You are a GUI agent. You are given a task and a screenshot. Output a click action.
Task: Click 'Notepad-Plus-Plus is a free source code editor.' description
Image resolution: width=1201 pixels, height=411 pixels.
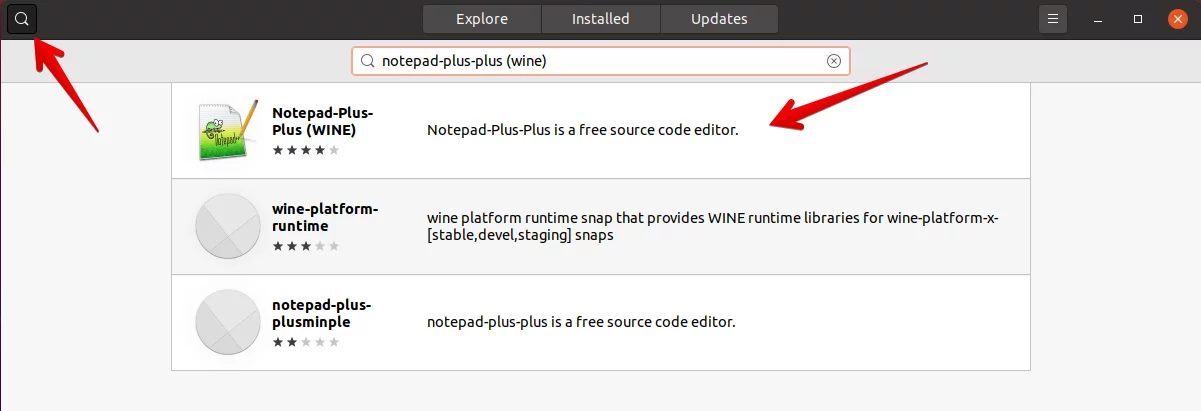pyautogui.click(x=583, y=130)
